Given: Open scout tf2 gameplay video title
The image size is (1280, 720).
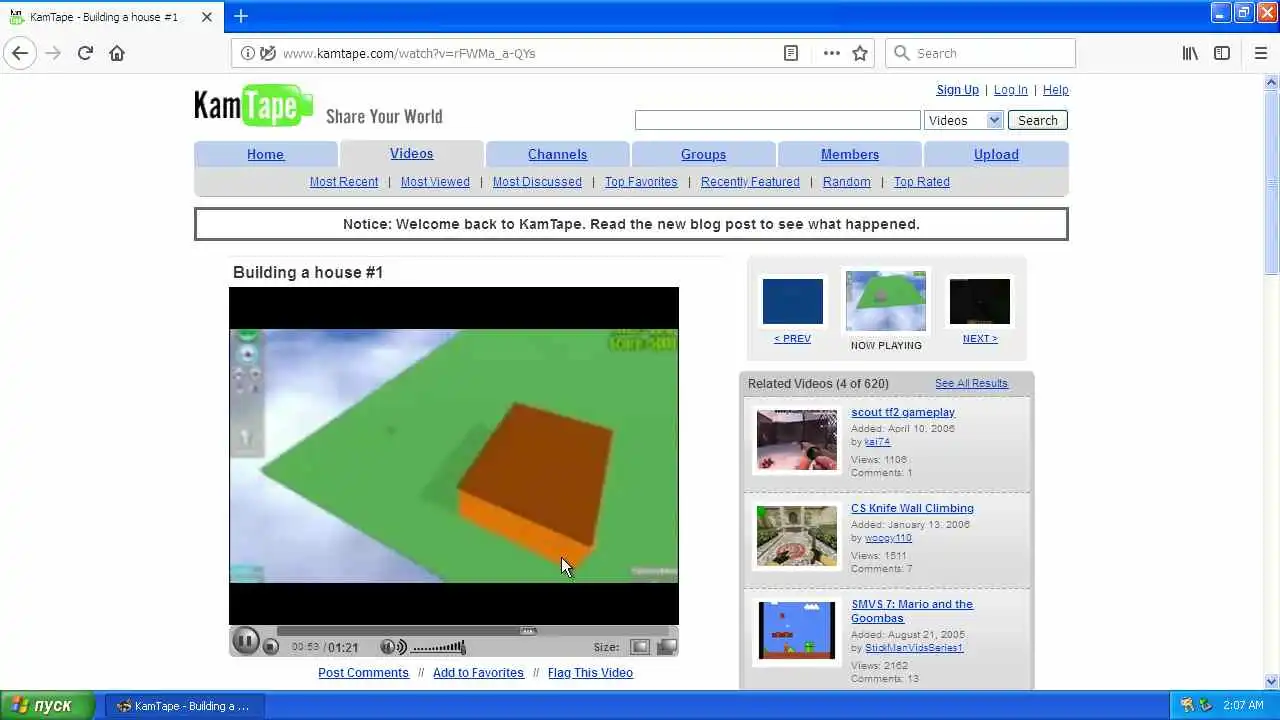Looking at the screenshot, I should tap(903, 412).
